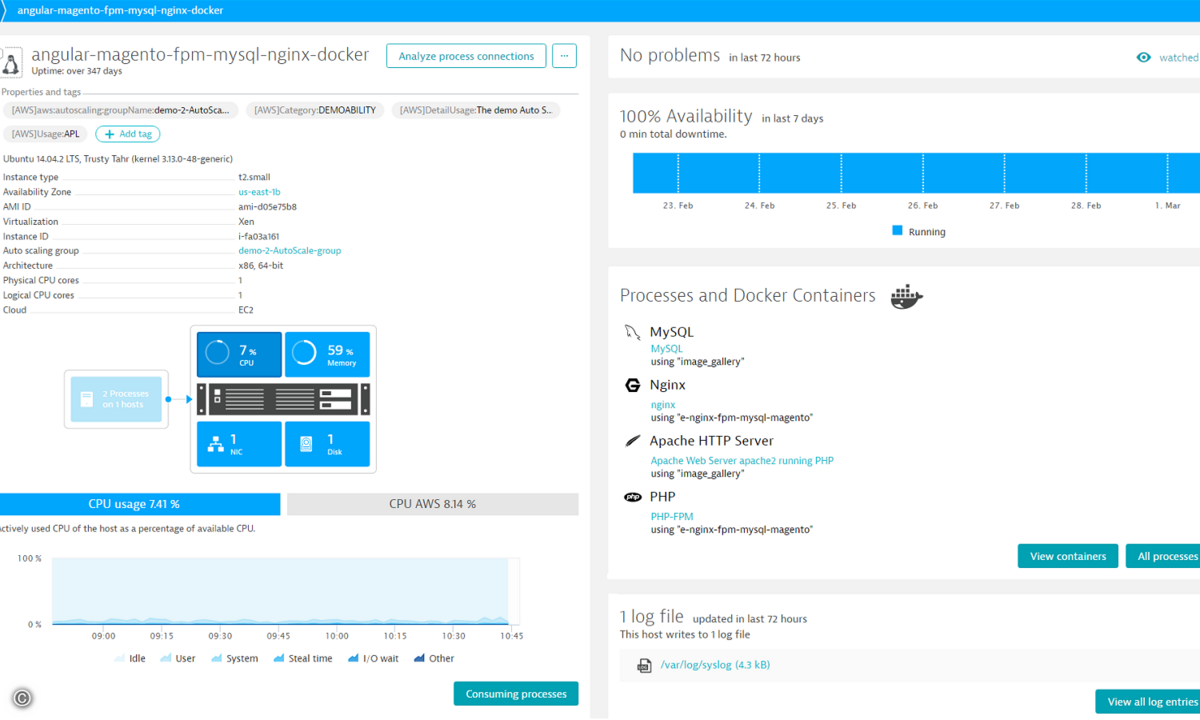
Task: Open the demo-2-AutoScale-group link
Action: pos(289,251)
